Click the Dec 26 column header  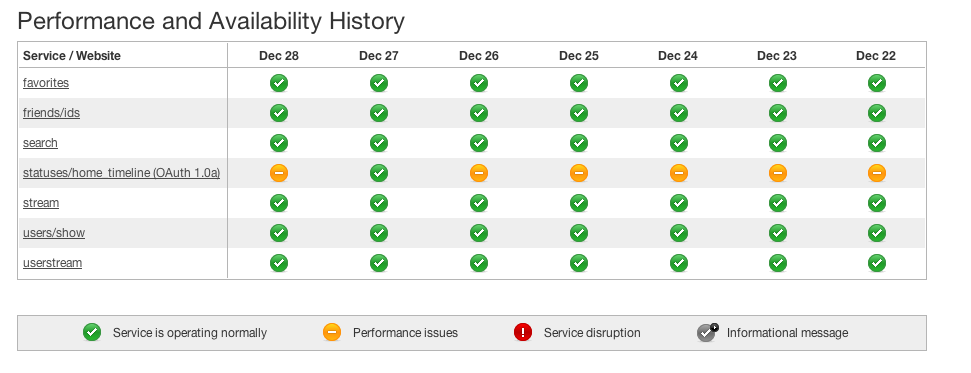[x=479, y=56]
